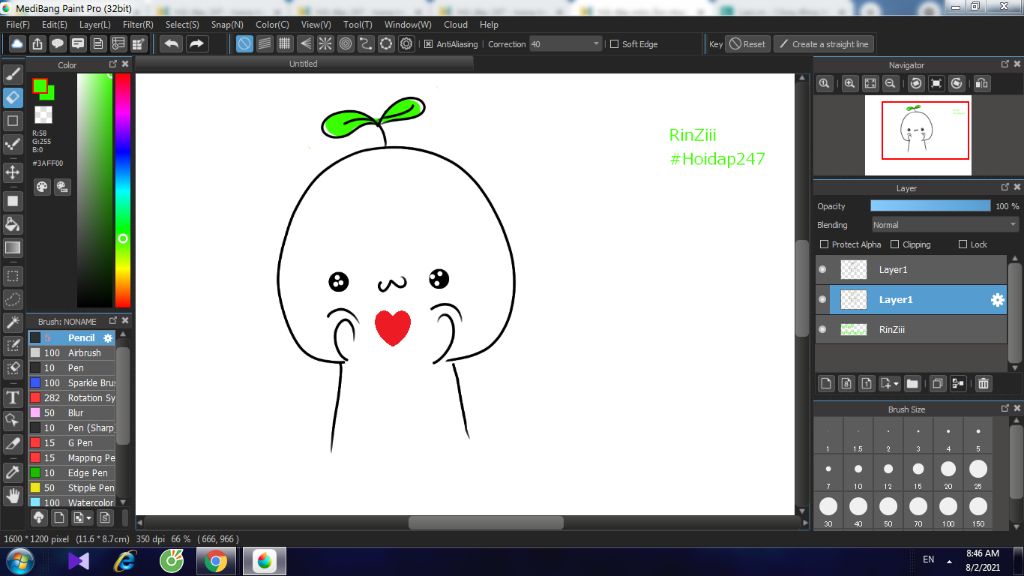The width and height of the screenshot is (1024, 576).
Task: Choose the Hand pan tool
Action: (13, 495)
